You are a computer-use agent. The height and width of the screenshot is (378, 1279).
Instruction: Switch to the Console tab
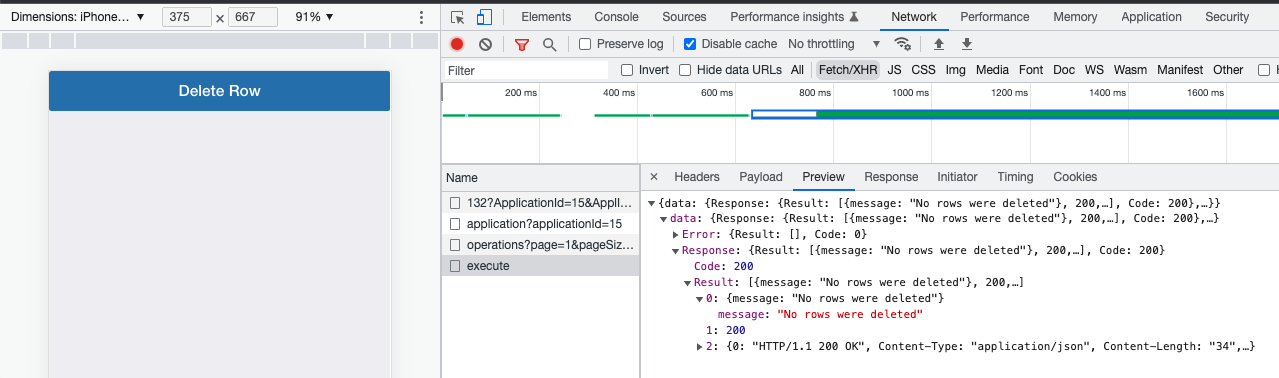(x=616, y=17)
